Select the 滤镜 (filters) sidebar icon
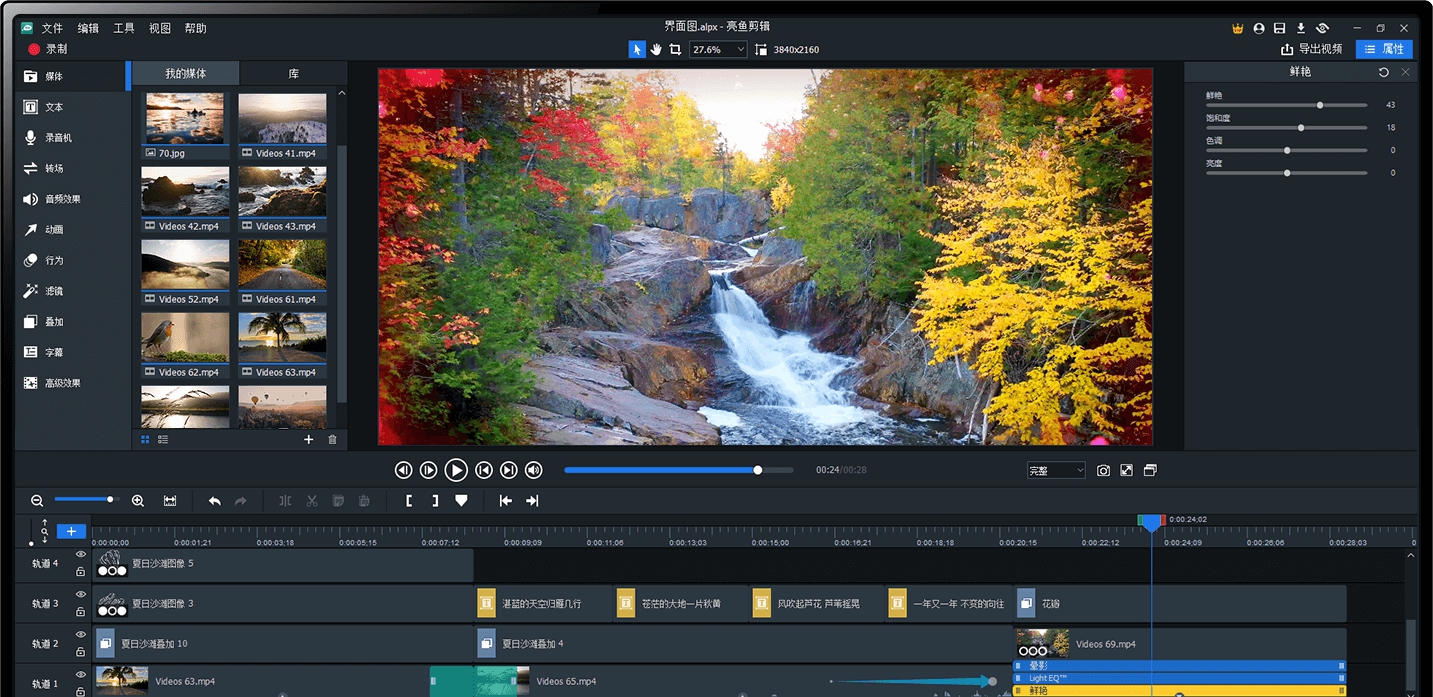This screenshot has height=697, width=1433. coord(31,290)
